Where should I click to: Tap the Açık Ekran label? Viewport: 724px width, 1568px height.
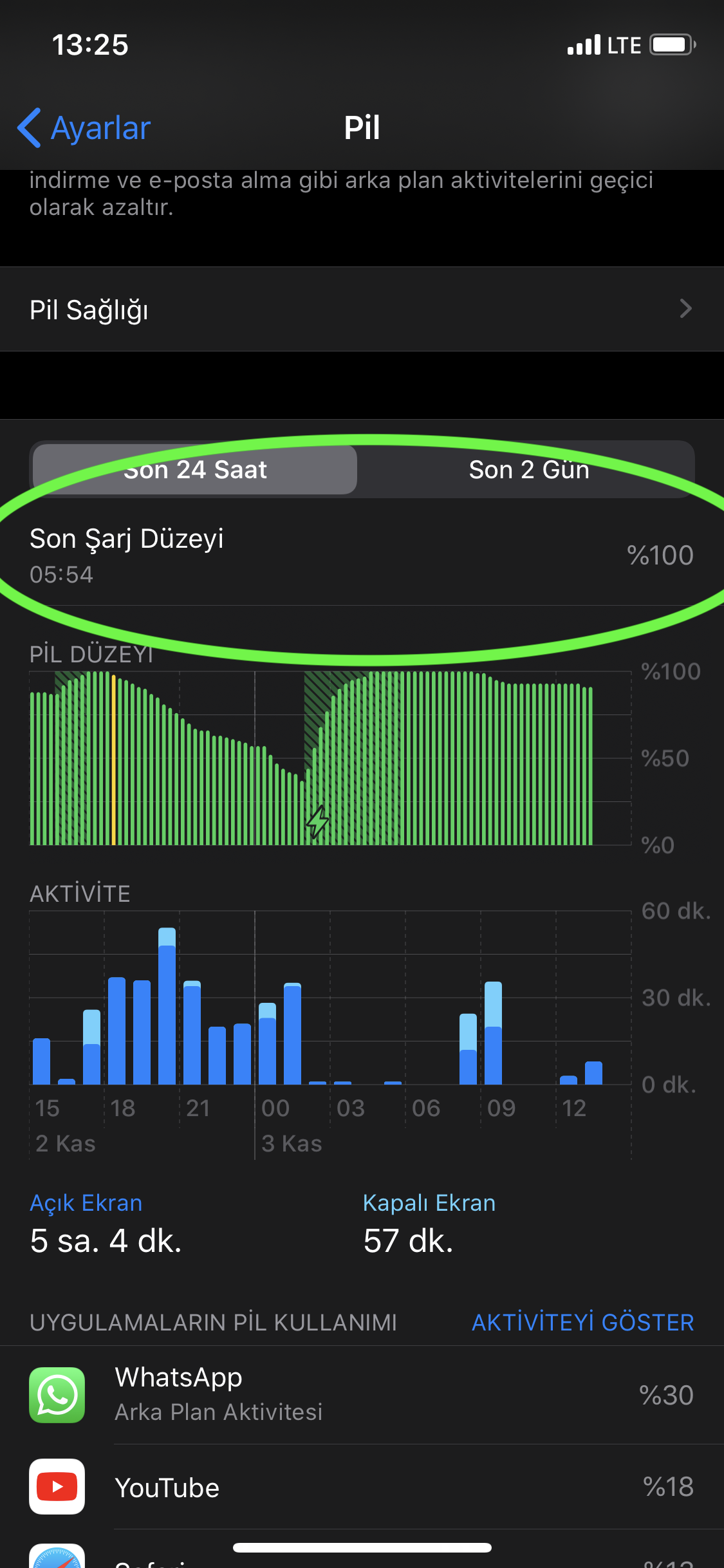point(86,1203)
